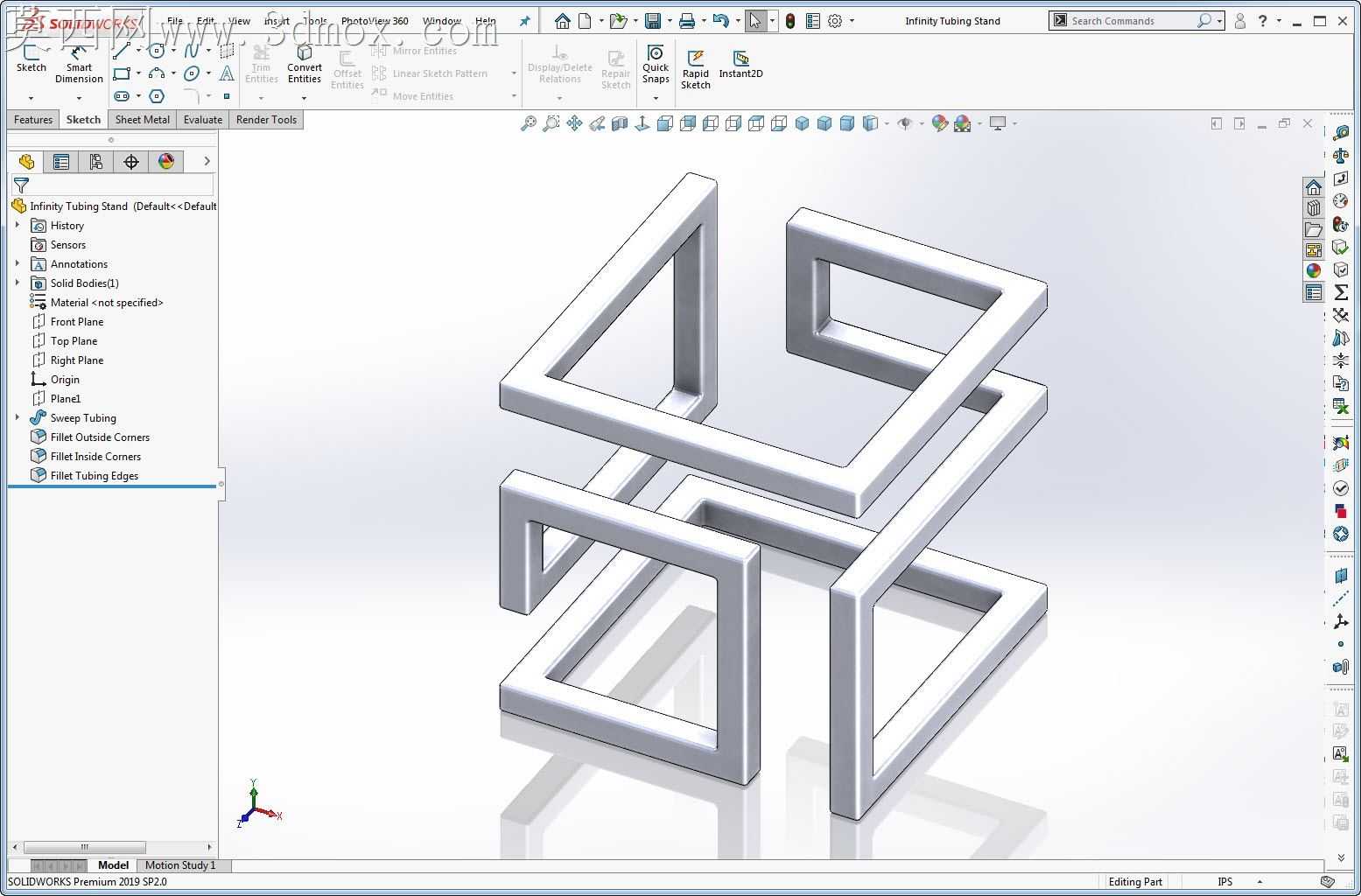
Task: Open the File menu
Action: 175,21
